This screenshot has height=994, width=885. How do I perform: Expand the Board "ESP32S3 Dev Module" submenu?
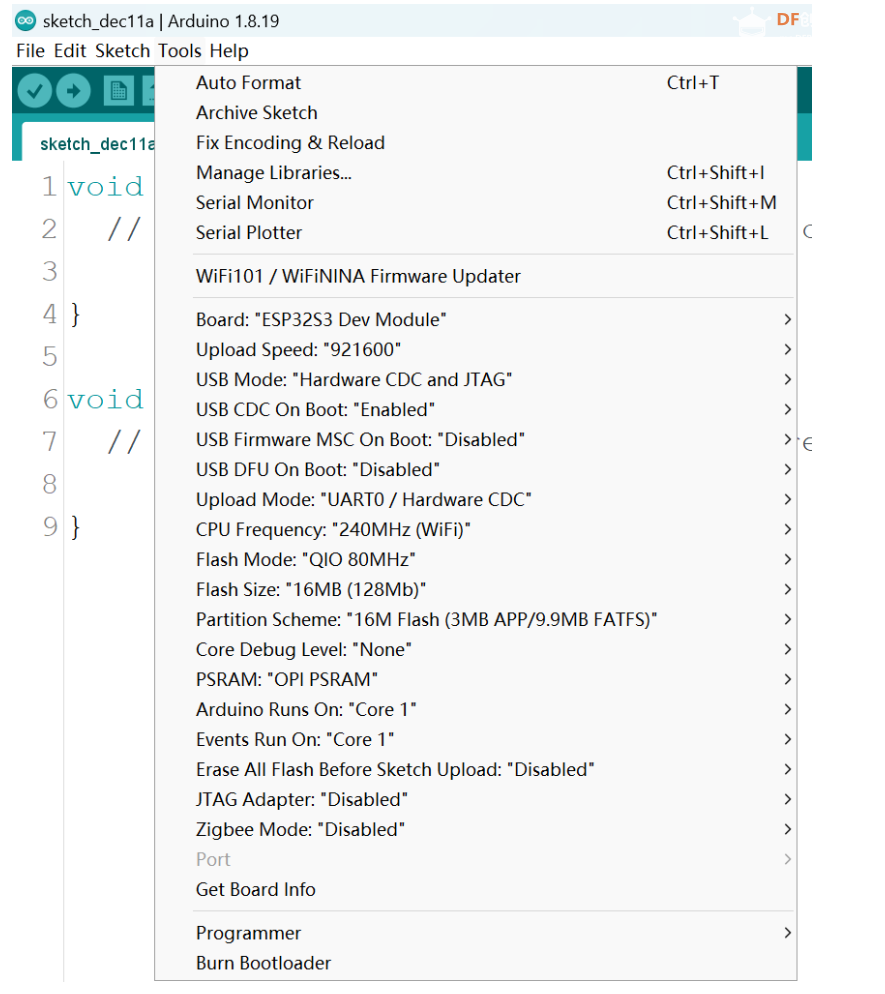click(x=475, y=320)
